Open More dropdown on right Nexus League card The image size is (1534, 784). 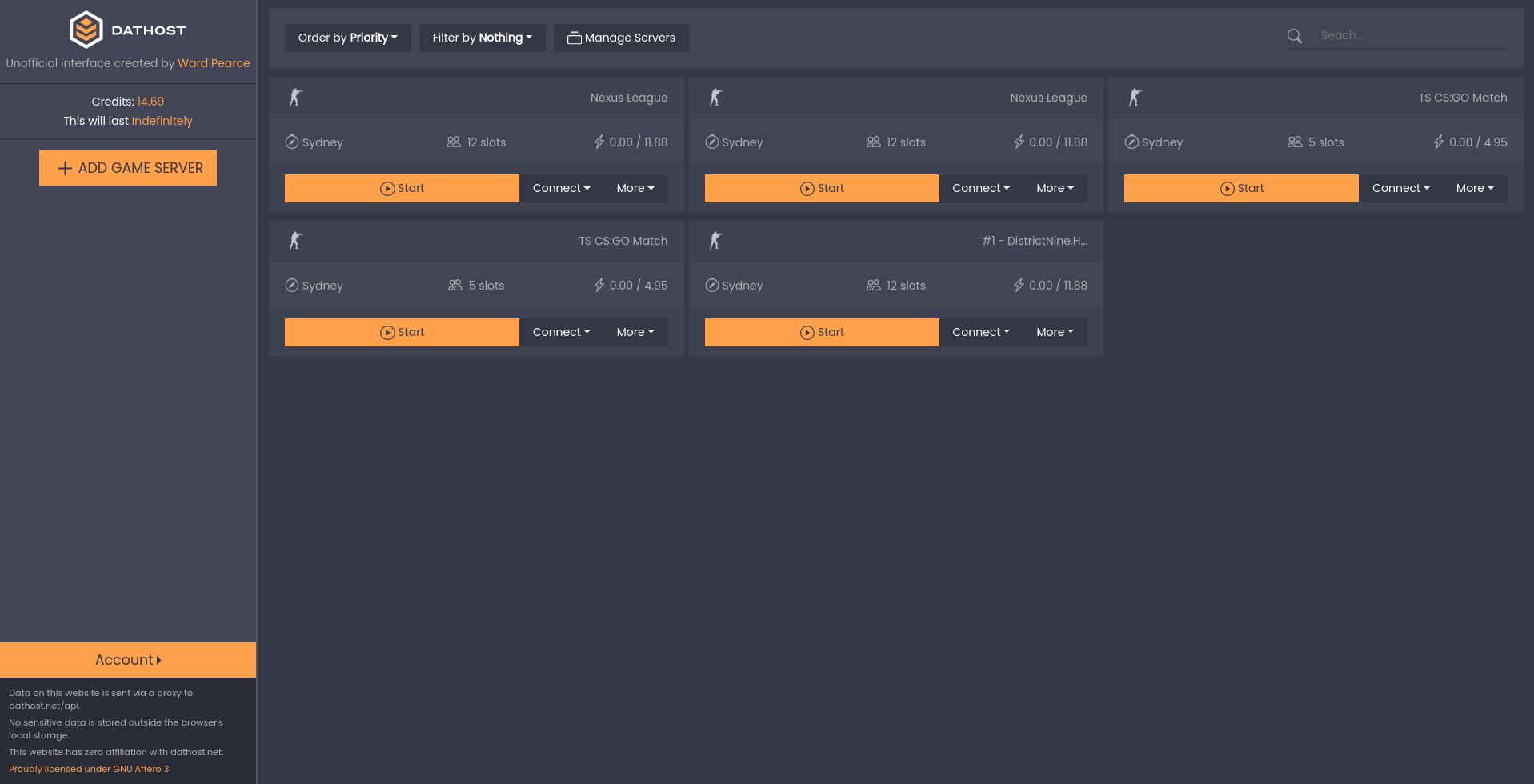(1055, 188)
